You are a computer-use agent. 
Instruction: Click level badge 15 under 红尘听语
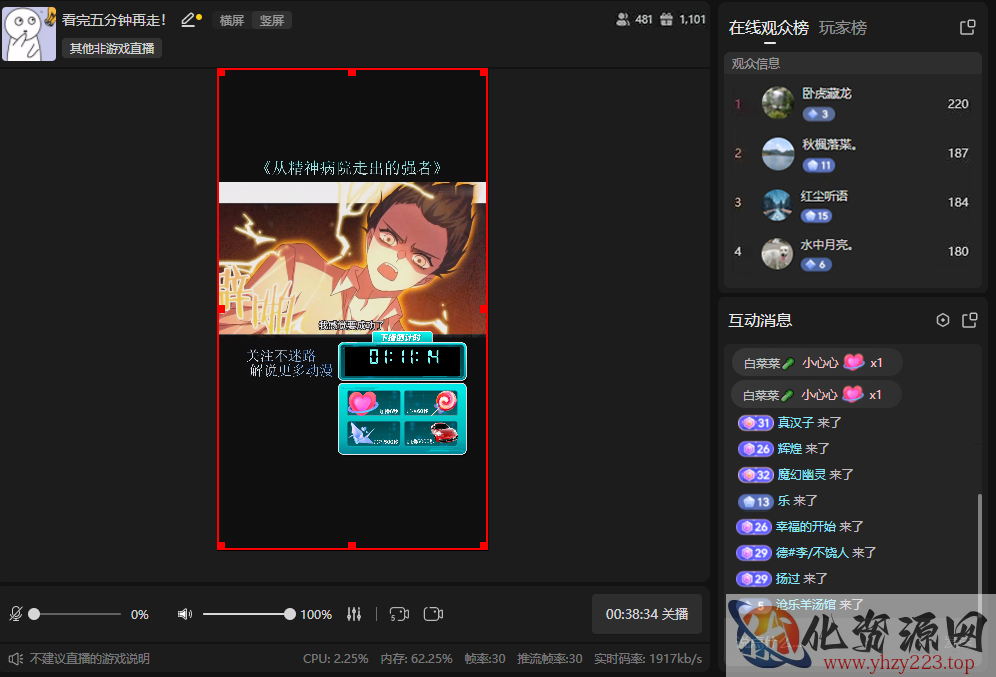tap(817, 216)
